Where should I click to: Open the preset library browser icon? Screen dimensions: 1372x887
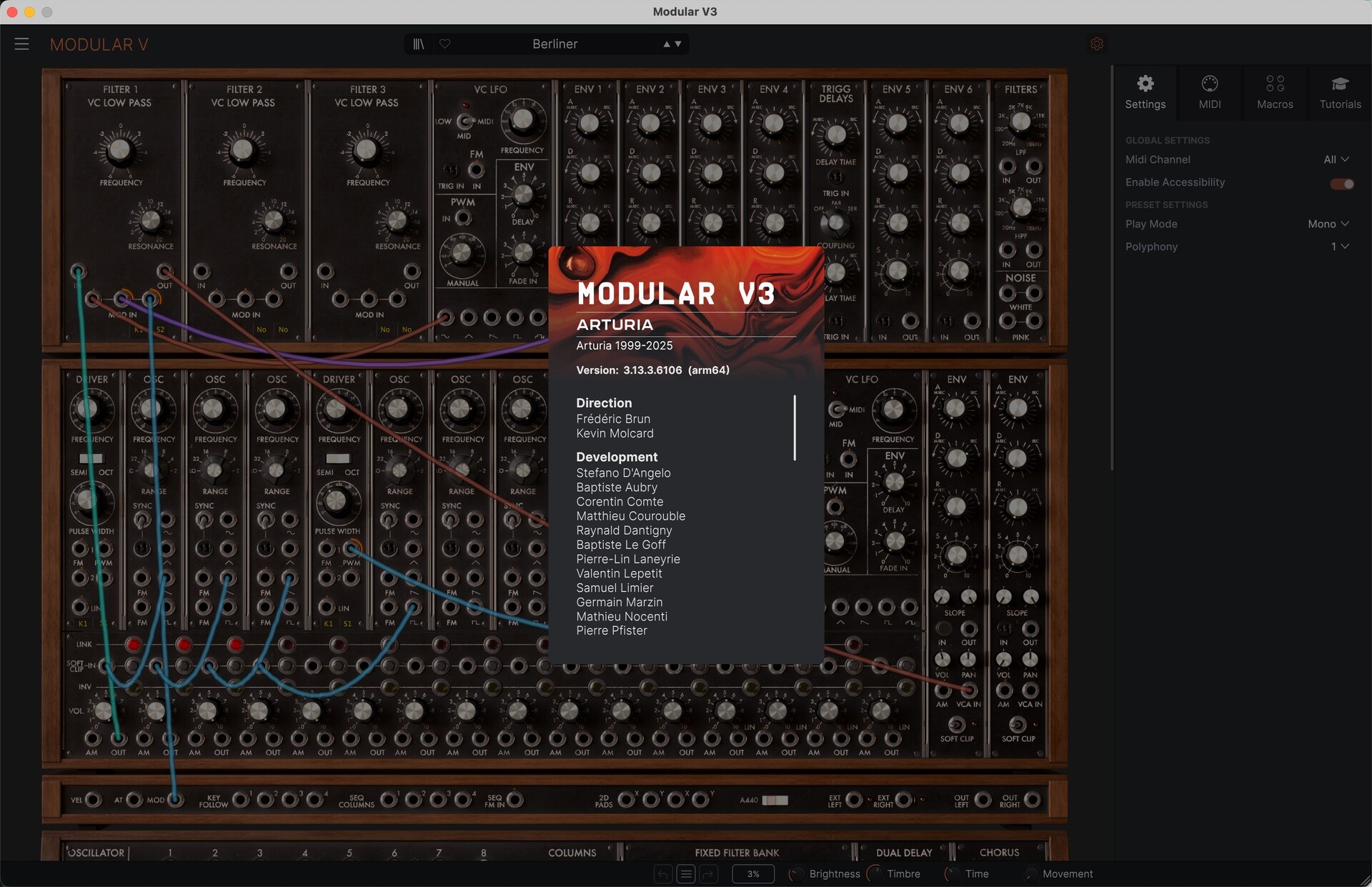419,44
